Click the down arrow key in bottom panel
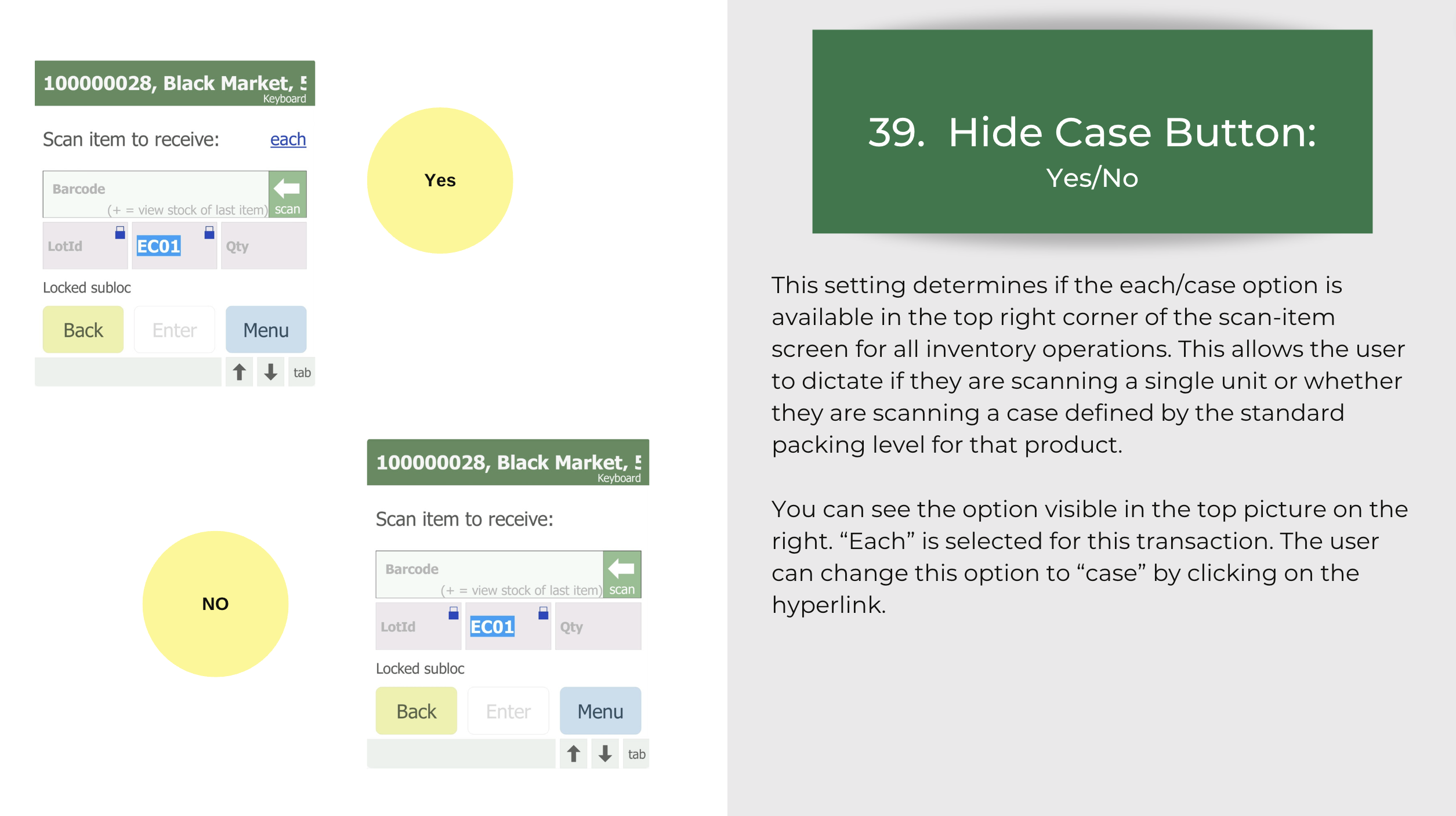The image size is (1456, 816). click(x=605, y=753)
